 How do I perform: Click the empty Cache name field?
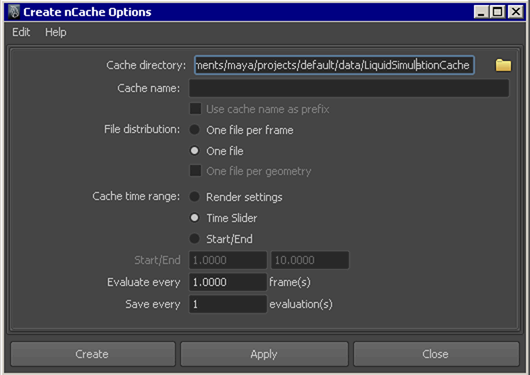tap(349, 88)
